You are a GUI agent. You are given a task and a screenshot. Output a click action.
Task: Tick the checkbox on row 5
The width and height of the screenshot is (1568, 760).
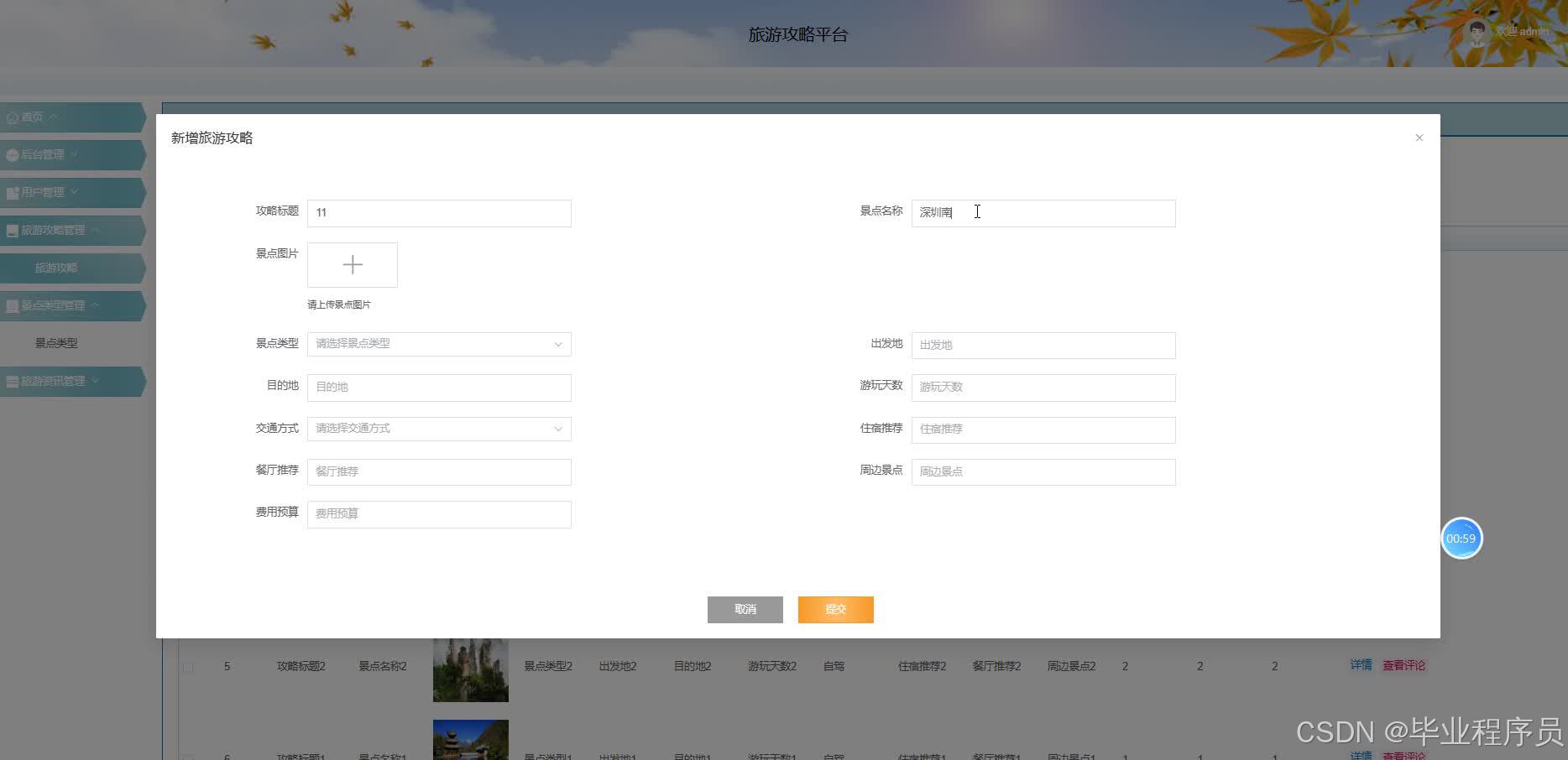click(188, 668)
